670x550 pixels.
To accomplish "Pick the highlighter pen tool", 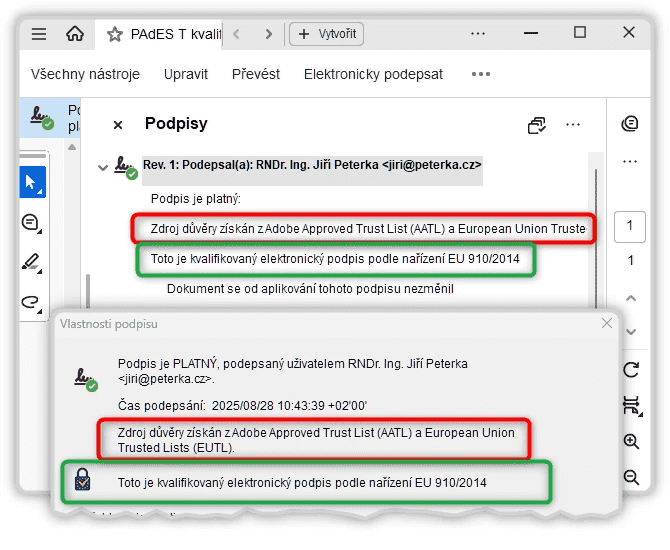I will [x=32, y=263].
